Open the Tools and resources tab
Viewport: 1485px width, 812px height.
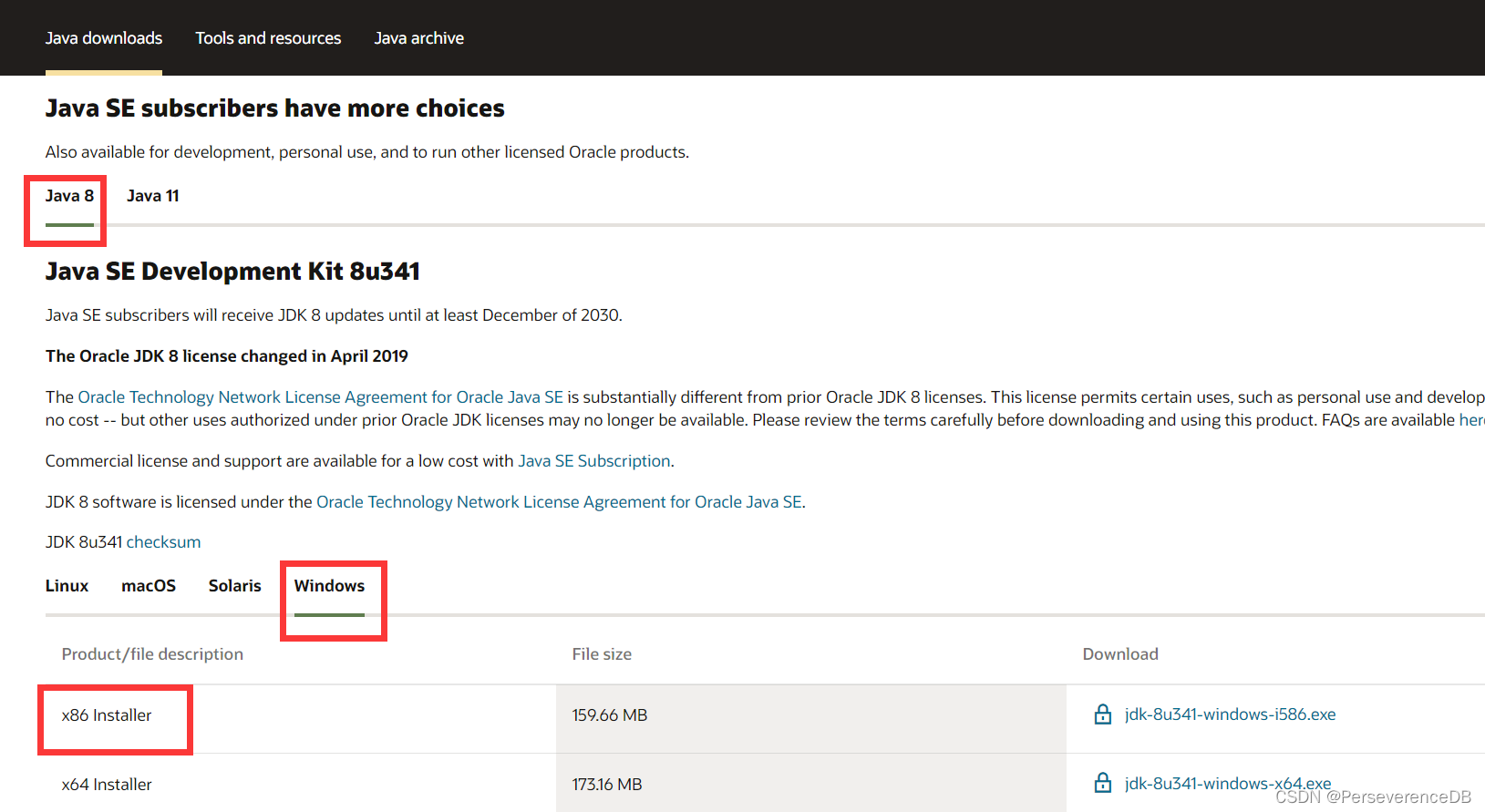(268, 38)
